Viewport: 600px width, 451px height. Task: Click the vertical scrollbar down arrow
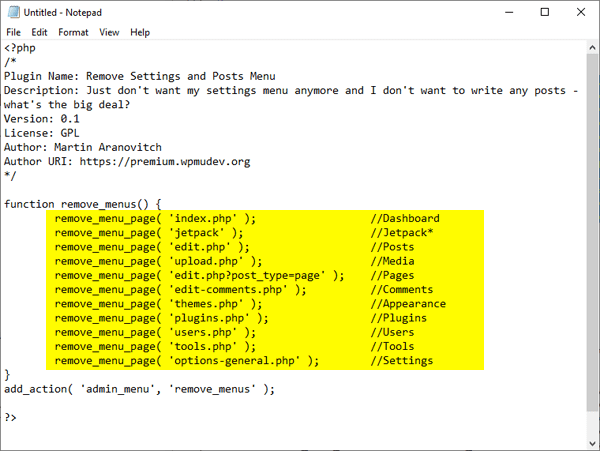(591, 427)
